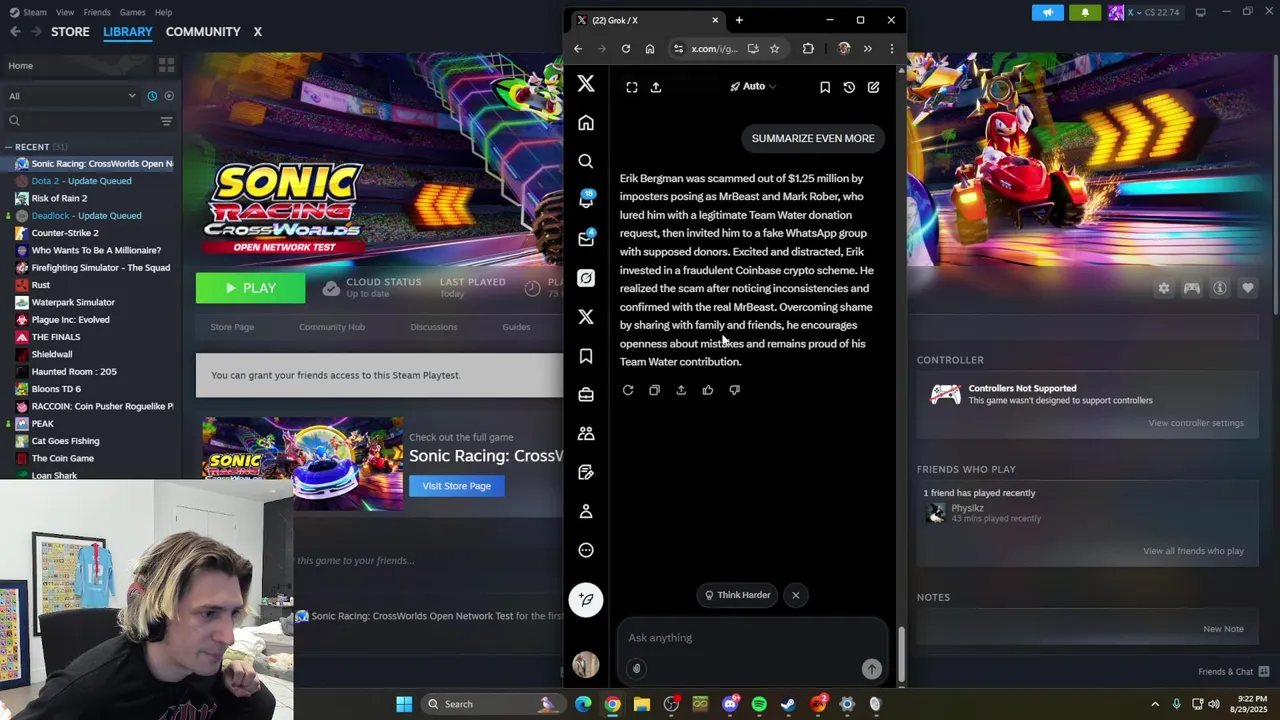The height and width of the screenshot is (720, 1280).
Task: Switch Steam library to grid view
Action: pyautogui.click(x=167, y=65)
